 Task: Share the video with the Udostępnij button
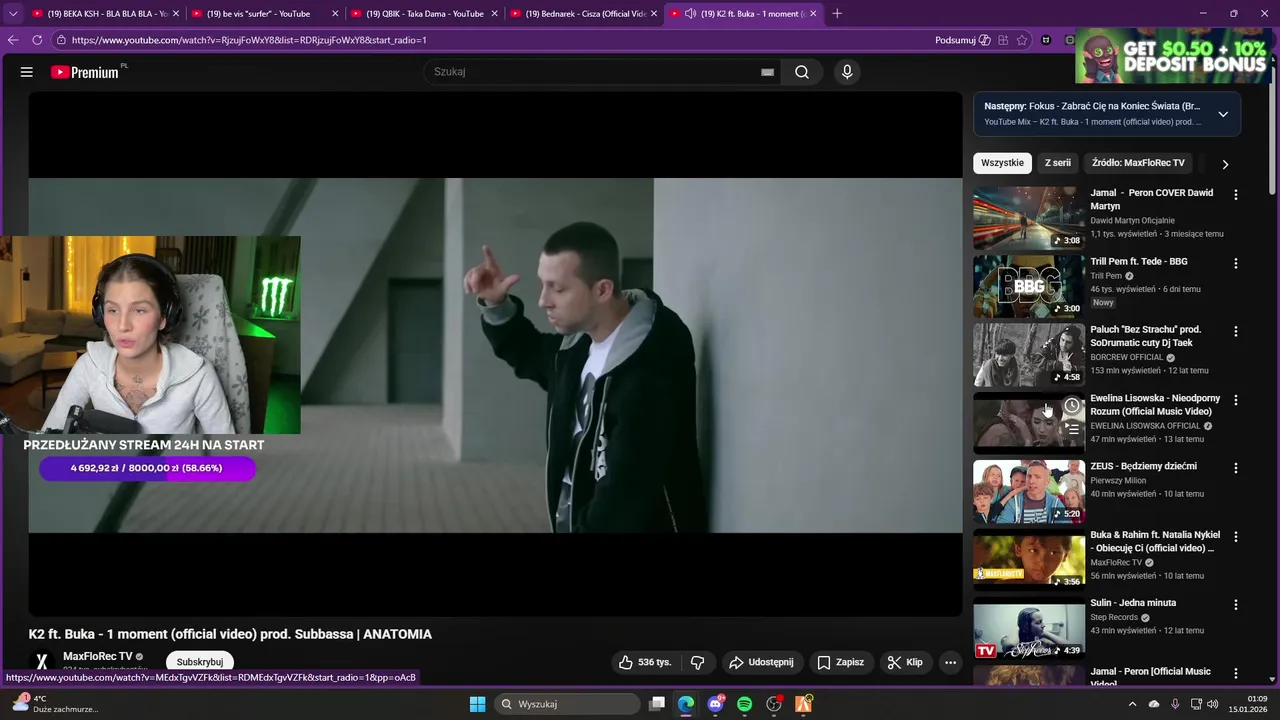[x=761, y=662]
